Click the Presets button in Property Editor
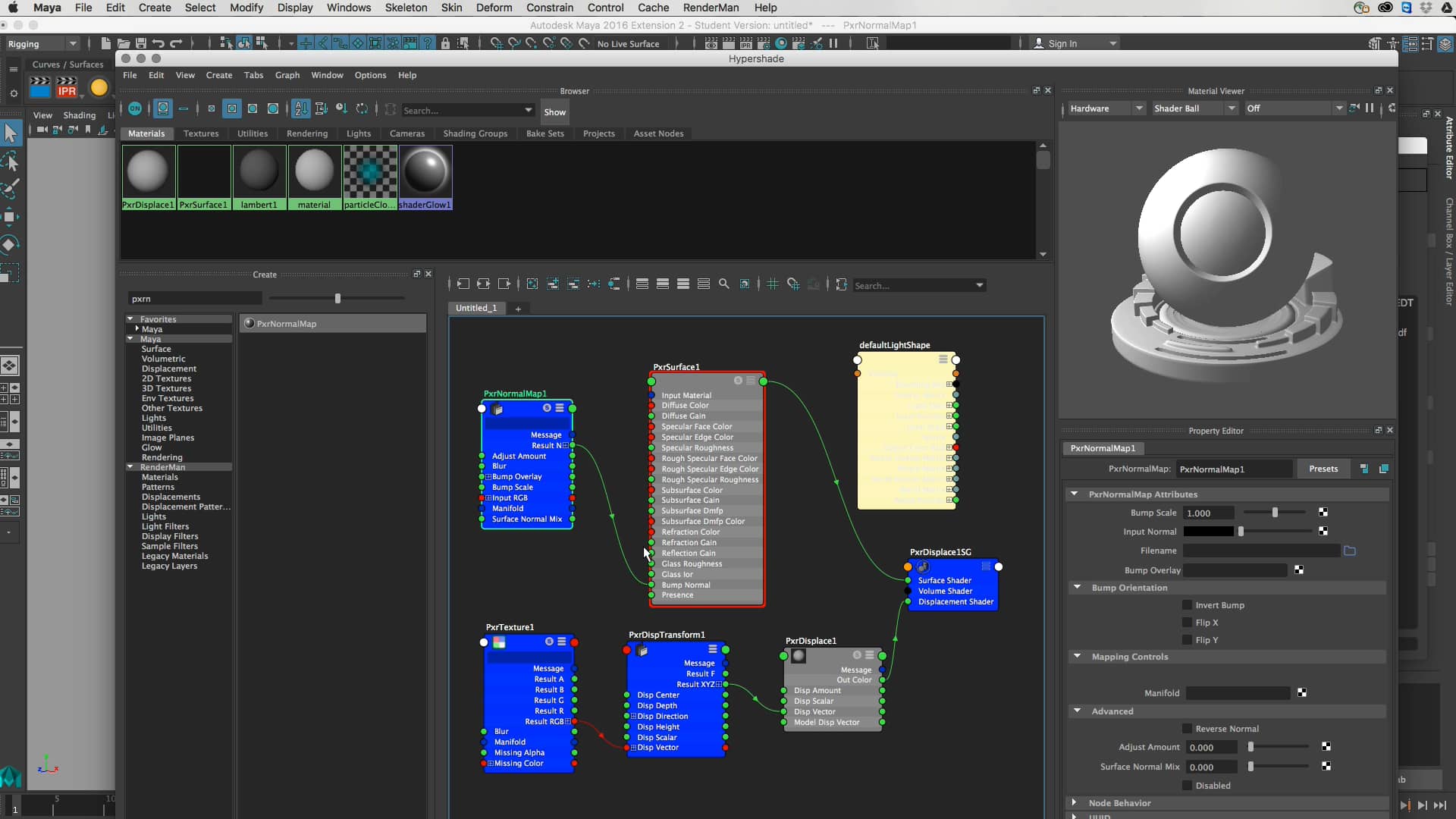The width and height of the screenshot is (1456, 819). tap(1324, 469)
